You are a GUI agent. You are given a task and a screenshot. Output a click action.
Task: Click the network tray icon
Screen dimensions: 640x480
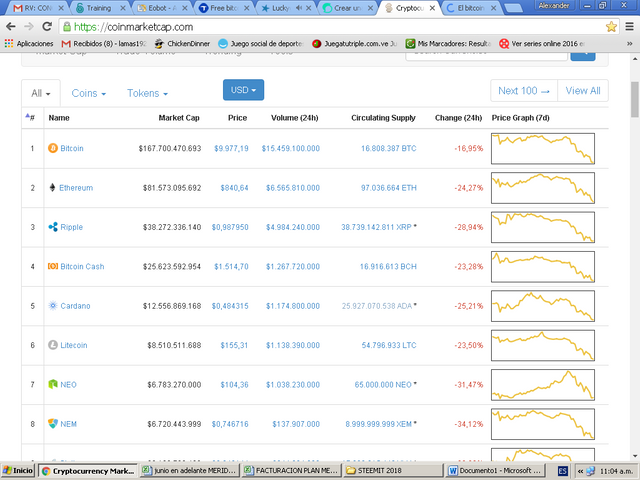pos(590,471)
